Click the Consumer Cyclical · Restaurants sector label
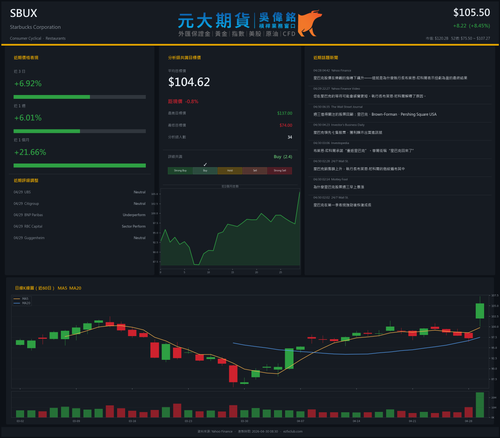 point(38,38)
